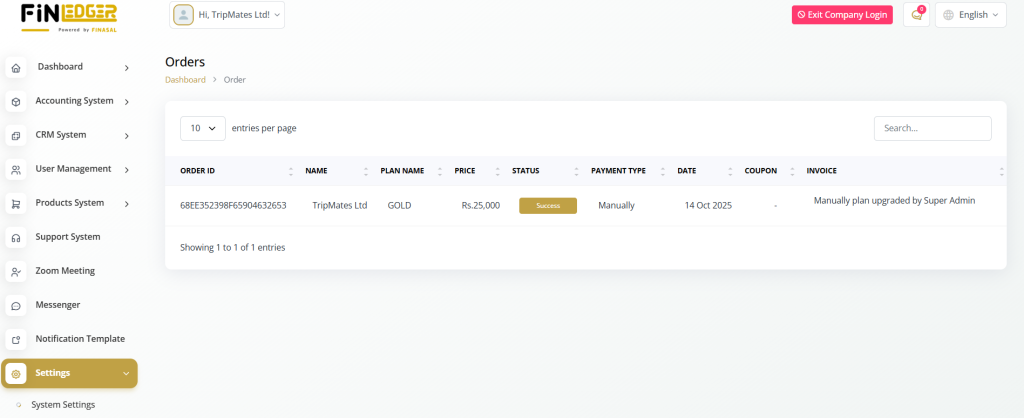1024x418 pixels.
Task: Go to Dashboard via breadcrumb link
Action: click(x=185, y=79)
